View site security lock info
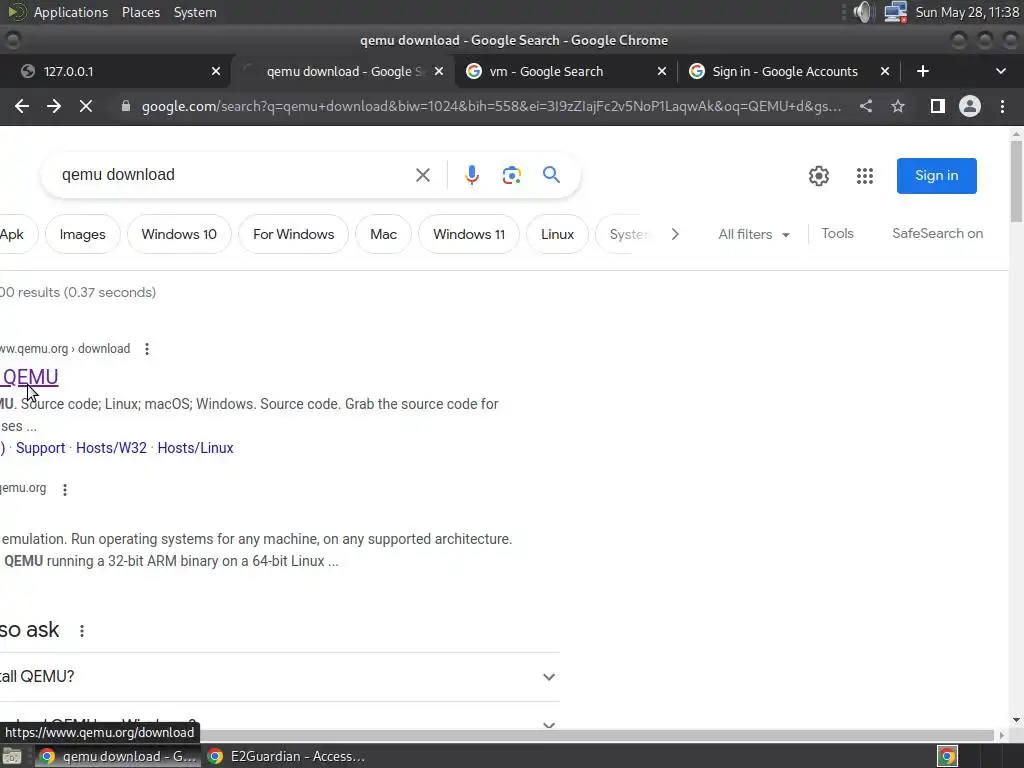The height and width of the screenshot is (768, 1024). [125, 106]
